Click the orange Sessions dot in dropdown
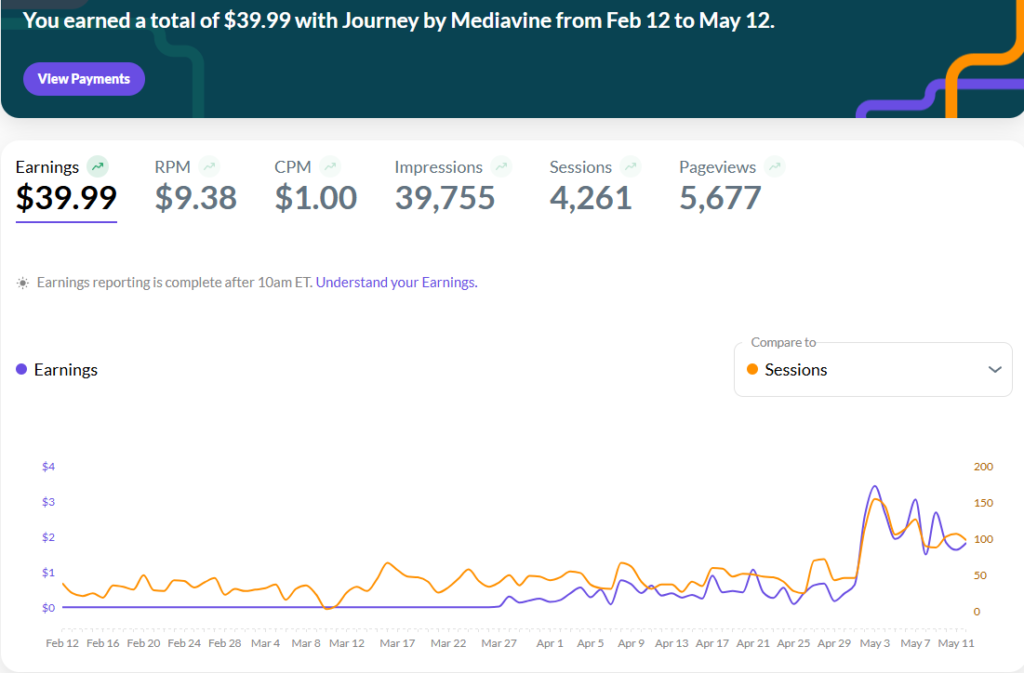This screenshot has width=1024, height=673. 752,369
